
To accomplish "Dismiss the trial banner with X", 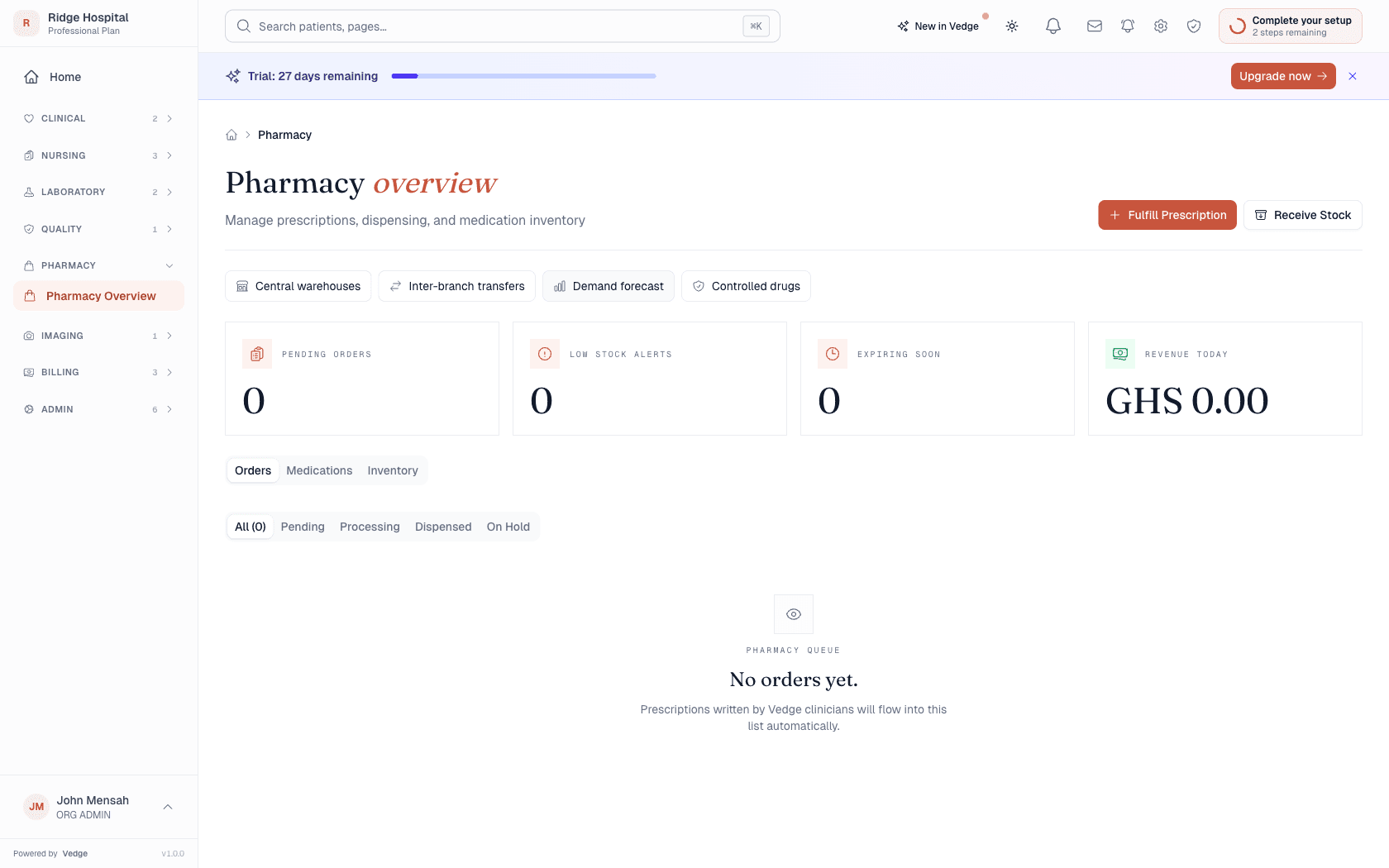I will click(1353, 76).
